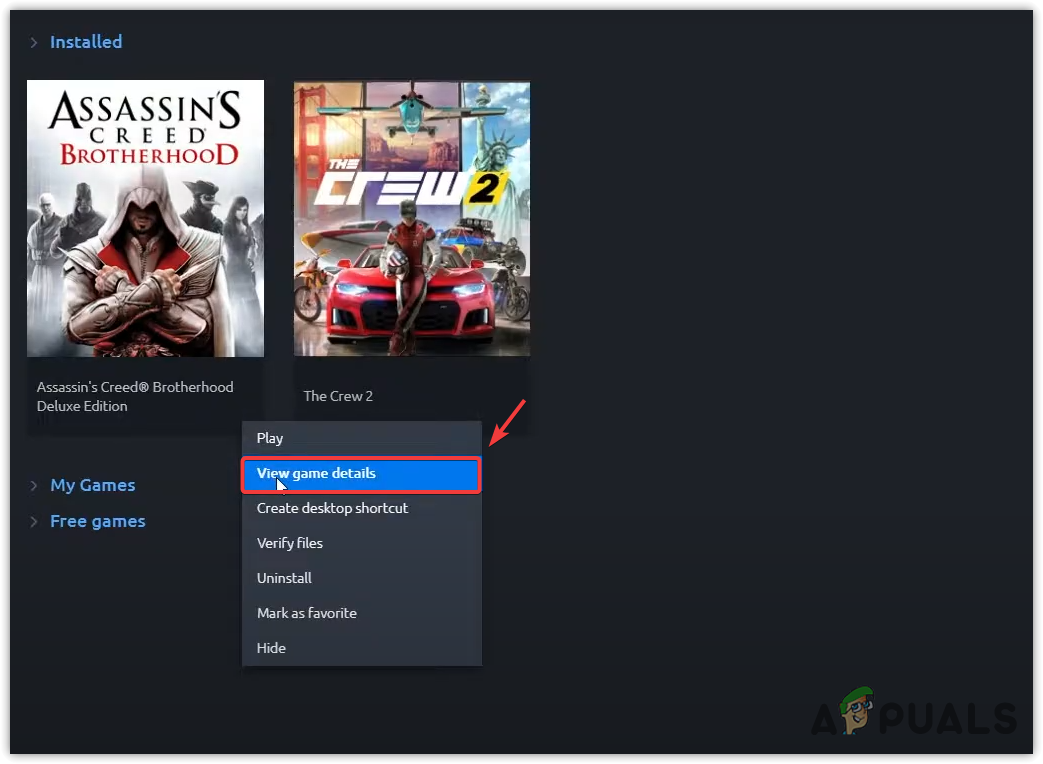1043x764 pixels.
Task: Choose Play from the context menu
Action: tap(362, 438)
